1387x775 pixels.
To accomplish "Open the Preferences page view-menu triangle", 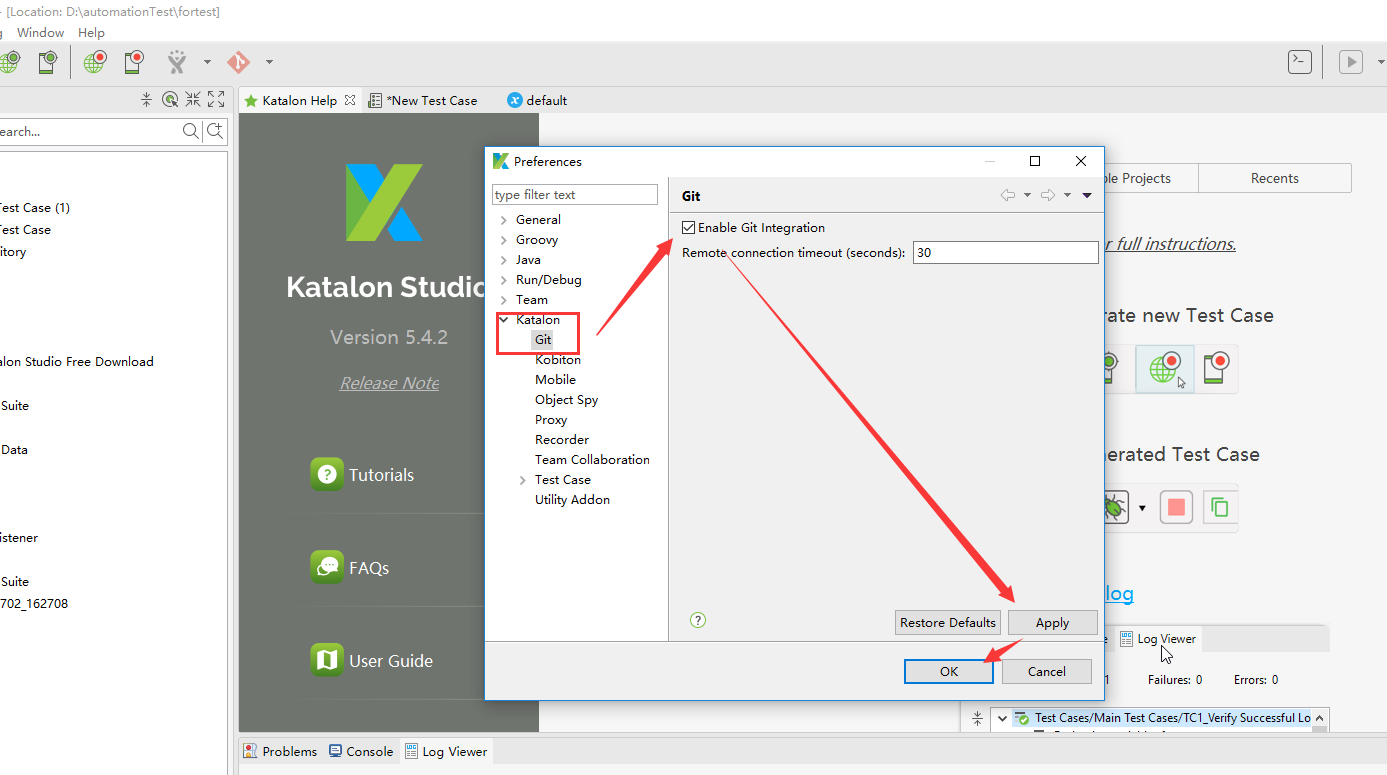I will 1087,196.
